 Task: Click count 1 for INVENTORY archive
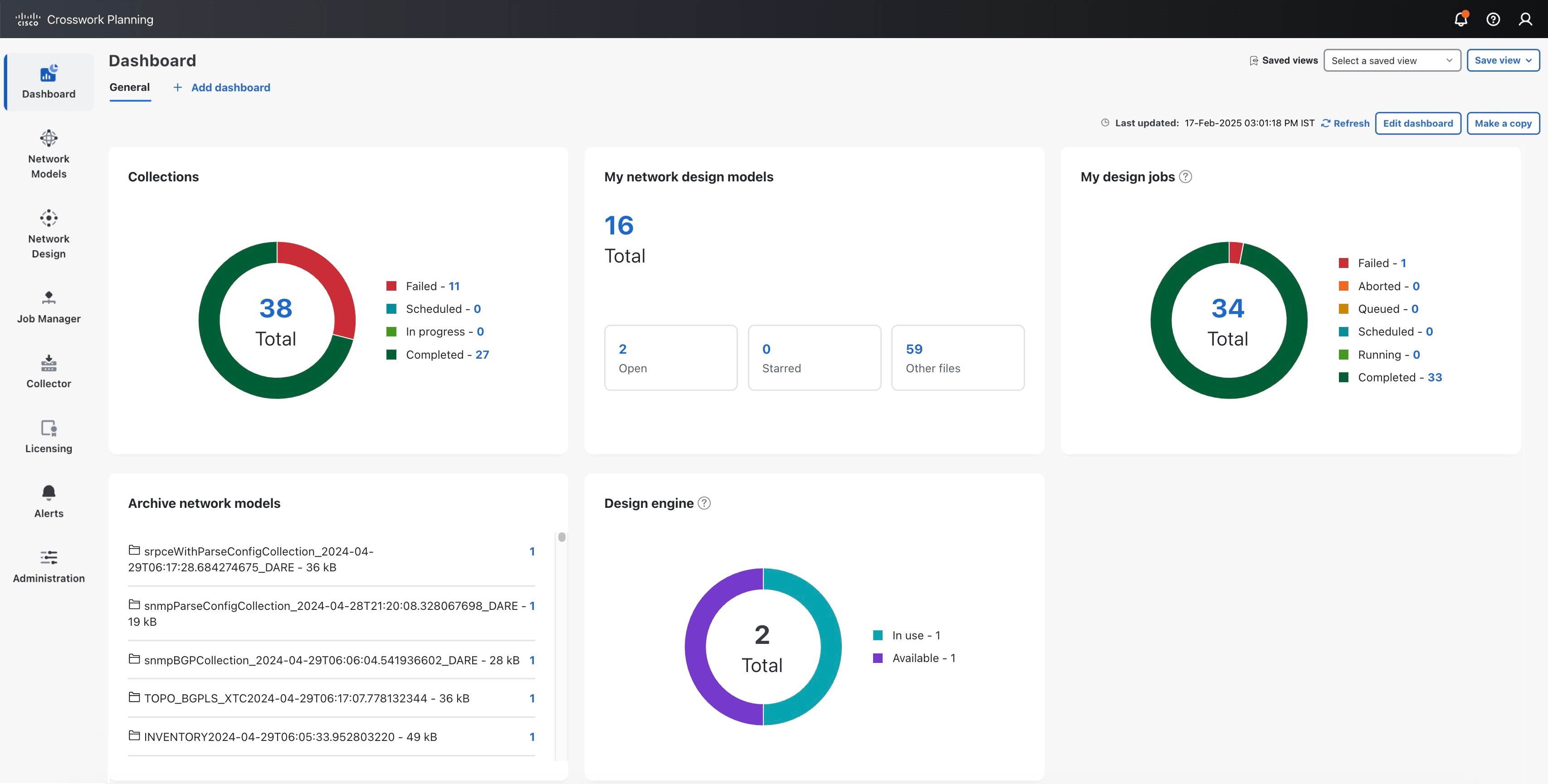coord(532,736)
